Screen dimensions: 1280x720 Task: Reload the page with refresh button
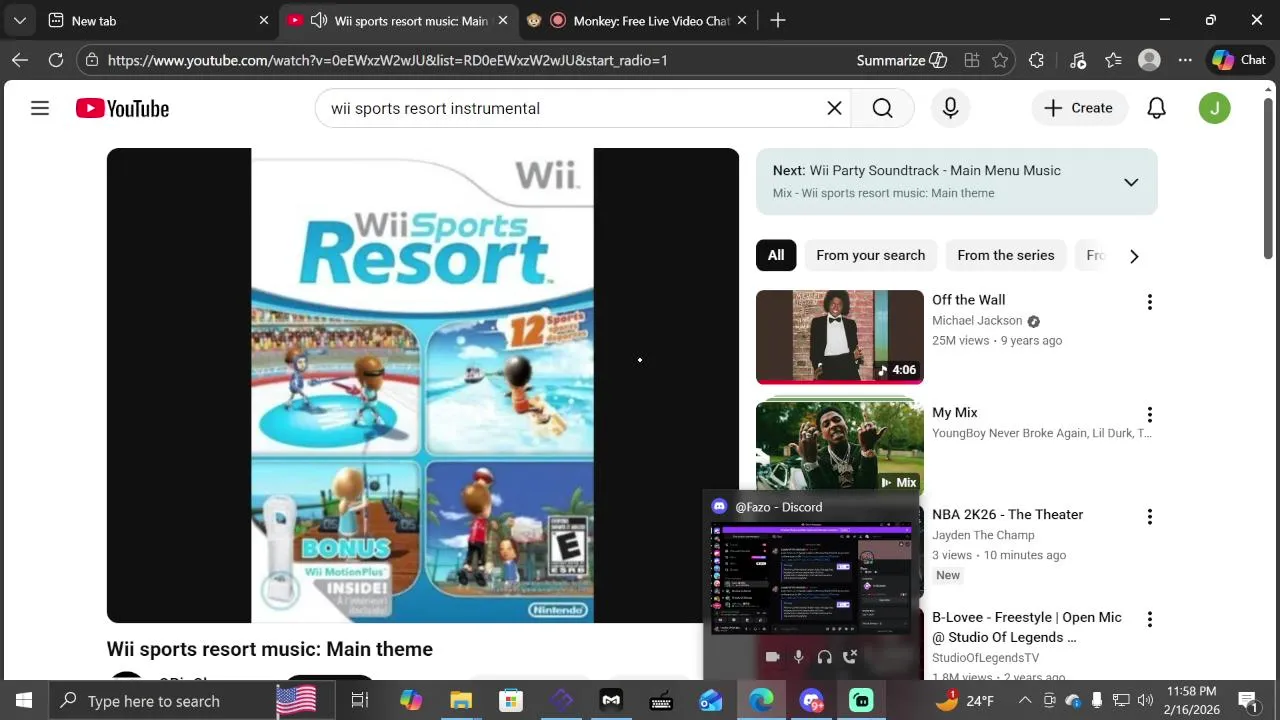[x=56, y=60]
